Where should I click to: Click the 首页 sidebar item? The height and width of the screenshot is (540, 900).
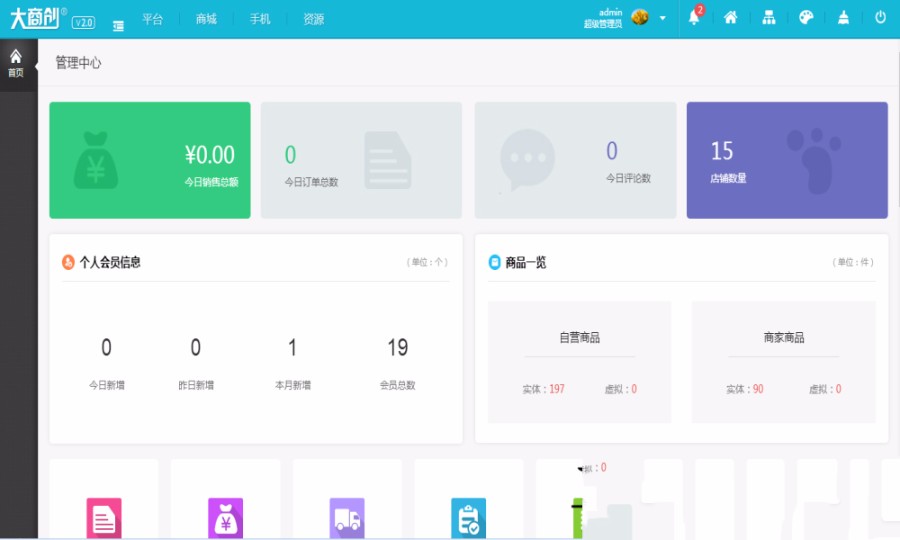click(16, 63)
